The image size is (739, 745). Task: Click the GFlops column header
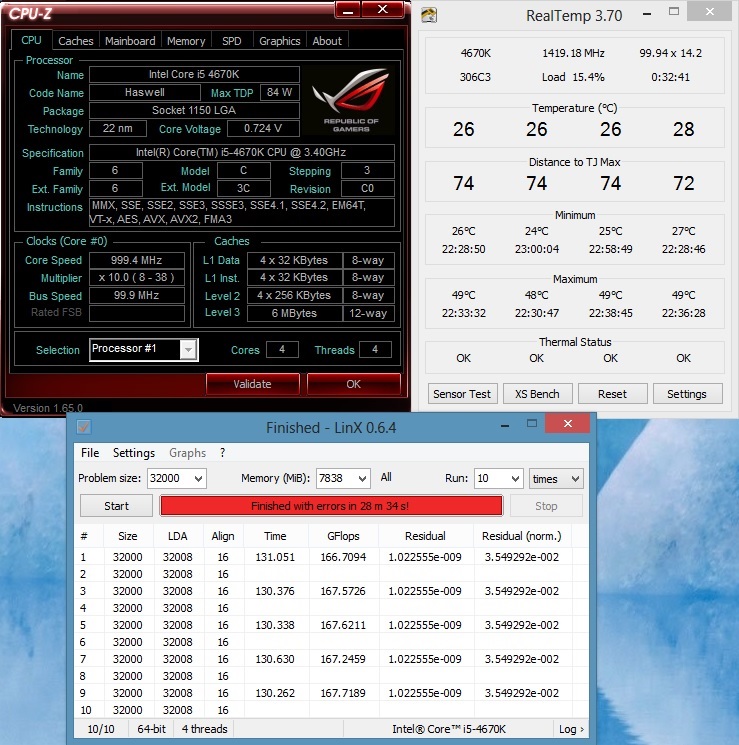click(x=343, y=536)
